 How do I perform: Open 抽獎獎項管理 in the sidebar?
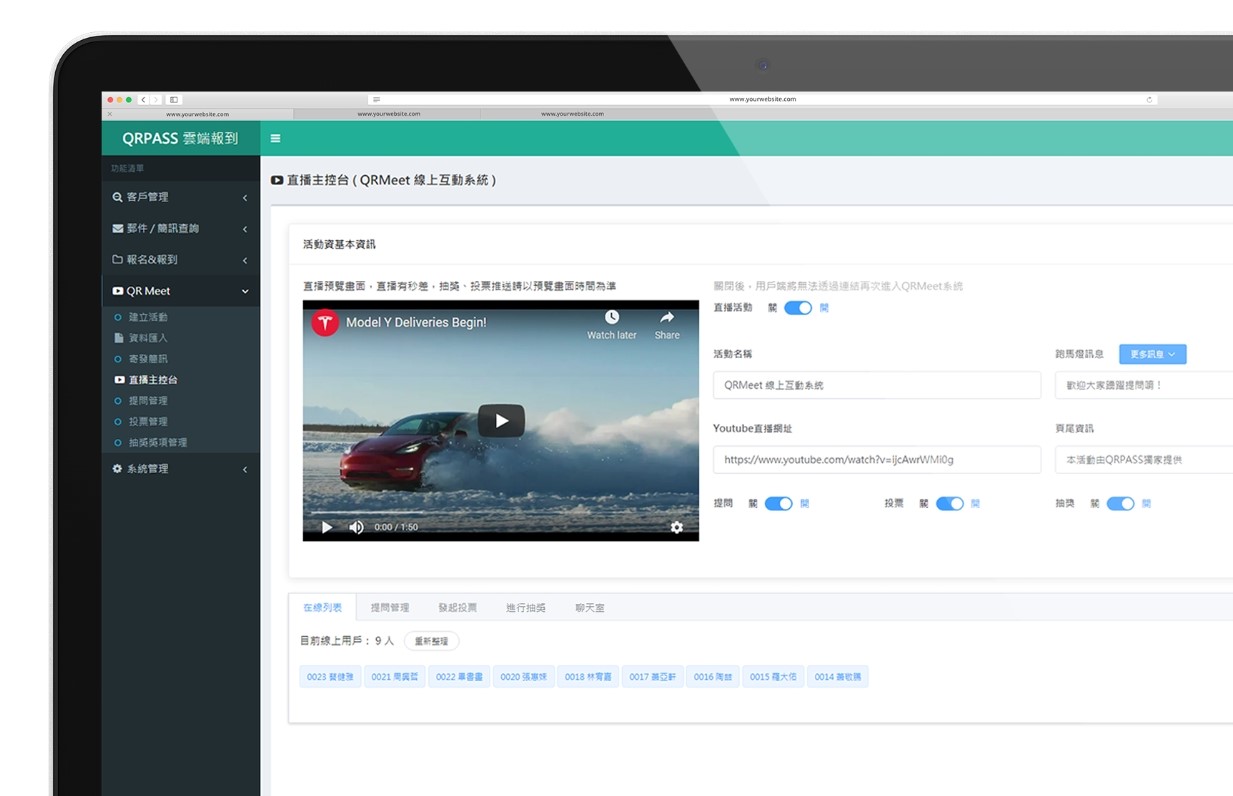click(158, 443)
